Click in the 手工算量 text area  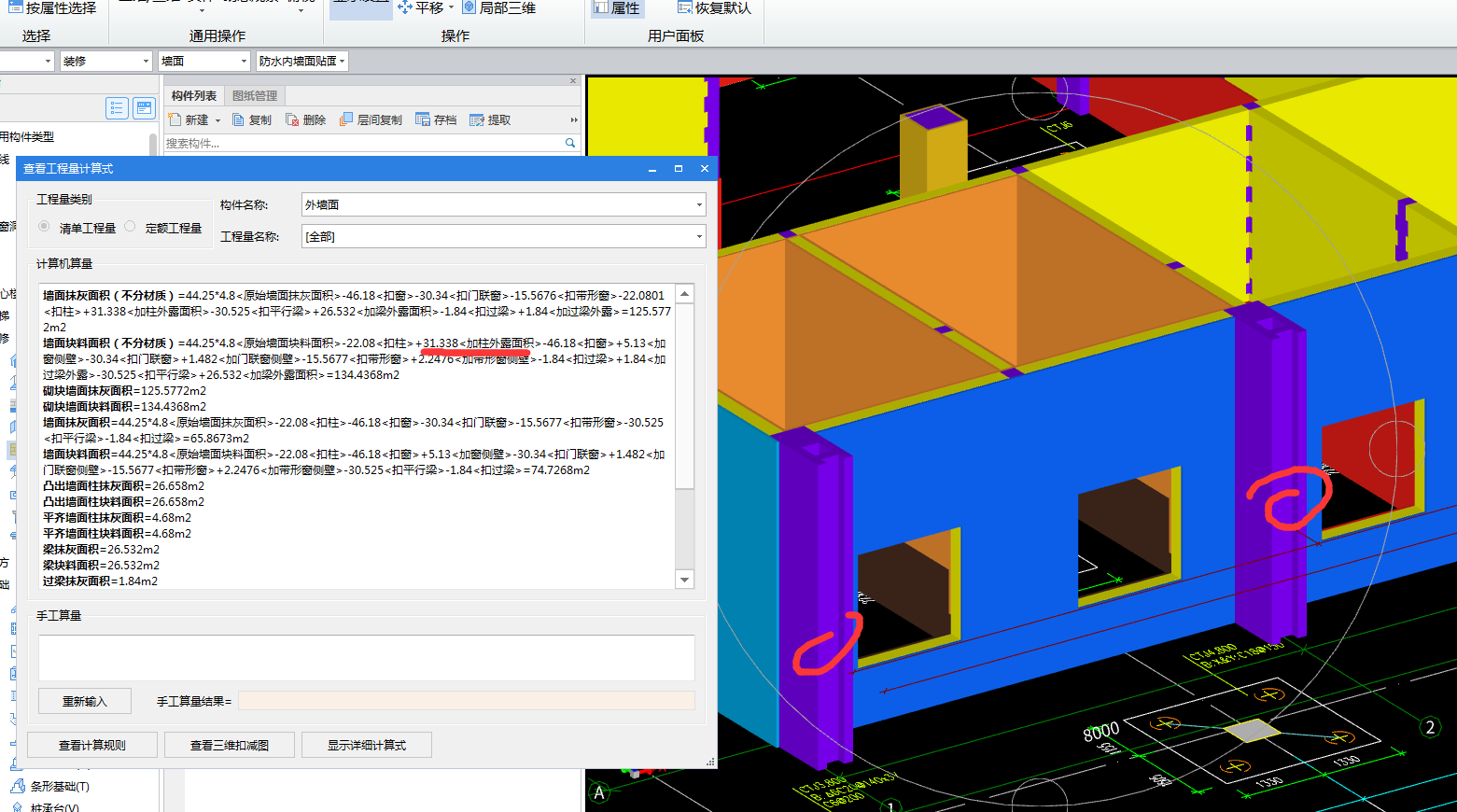367,658
